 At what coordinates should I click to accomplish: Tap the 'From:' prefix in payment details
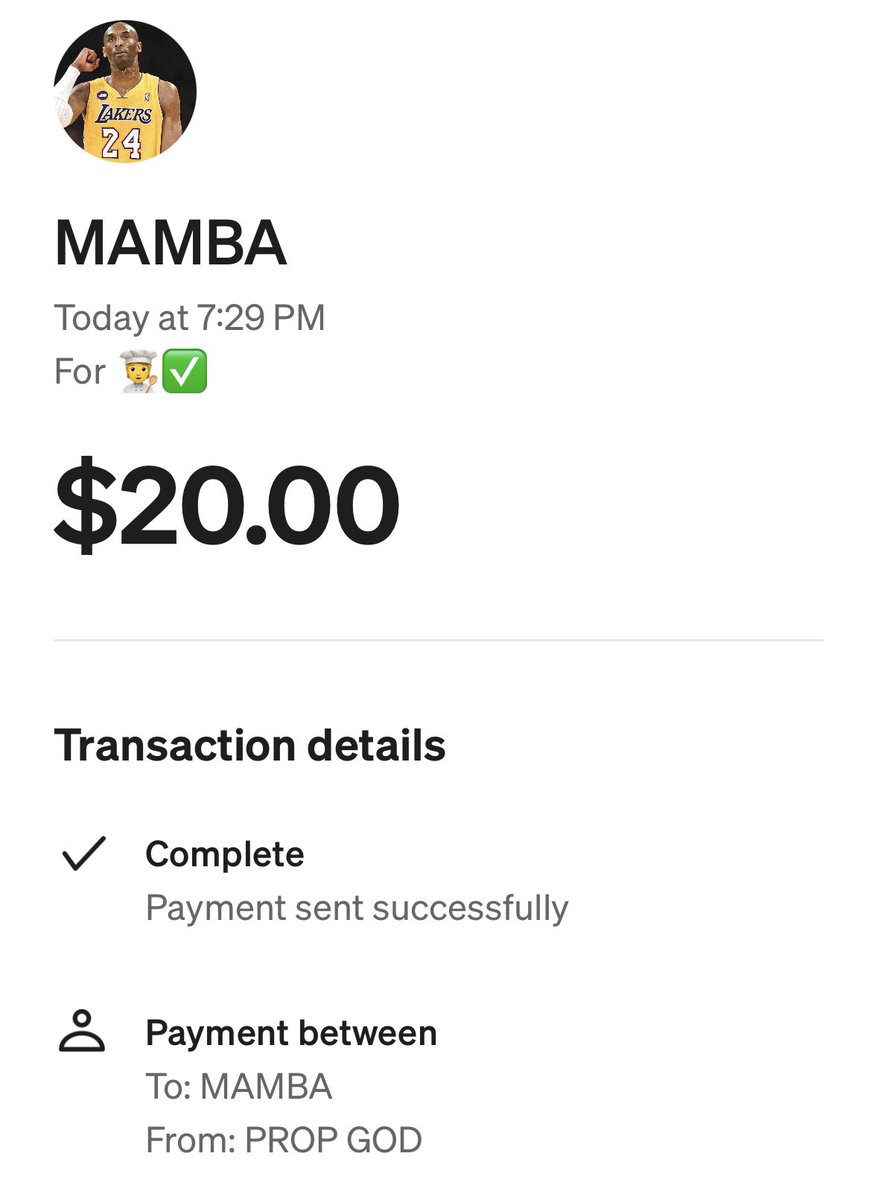pos(191,1139)
